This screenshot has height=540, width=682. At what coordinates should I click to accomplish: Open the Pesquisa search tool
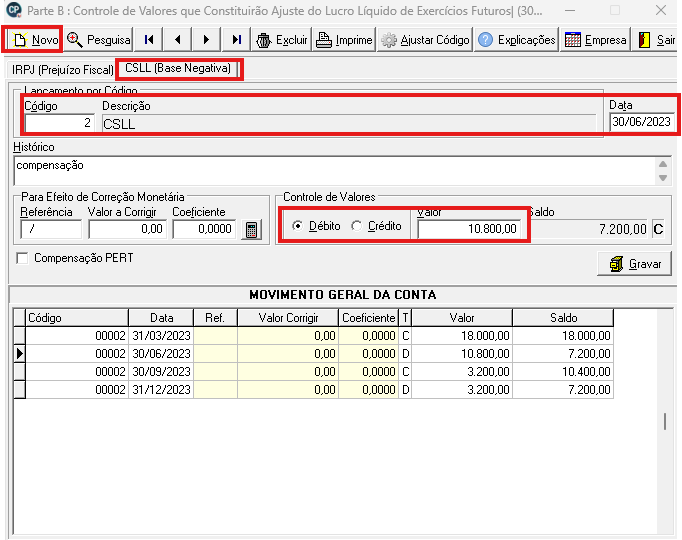99,40
